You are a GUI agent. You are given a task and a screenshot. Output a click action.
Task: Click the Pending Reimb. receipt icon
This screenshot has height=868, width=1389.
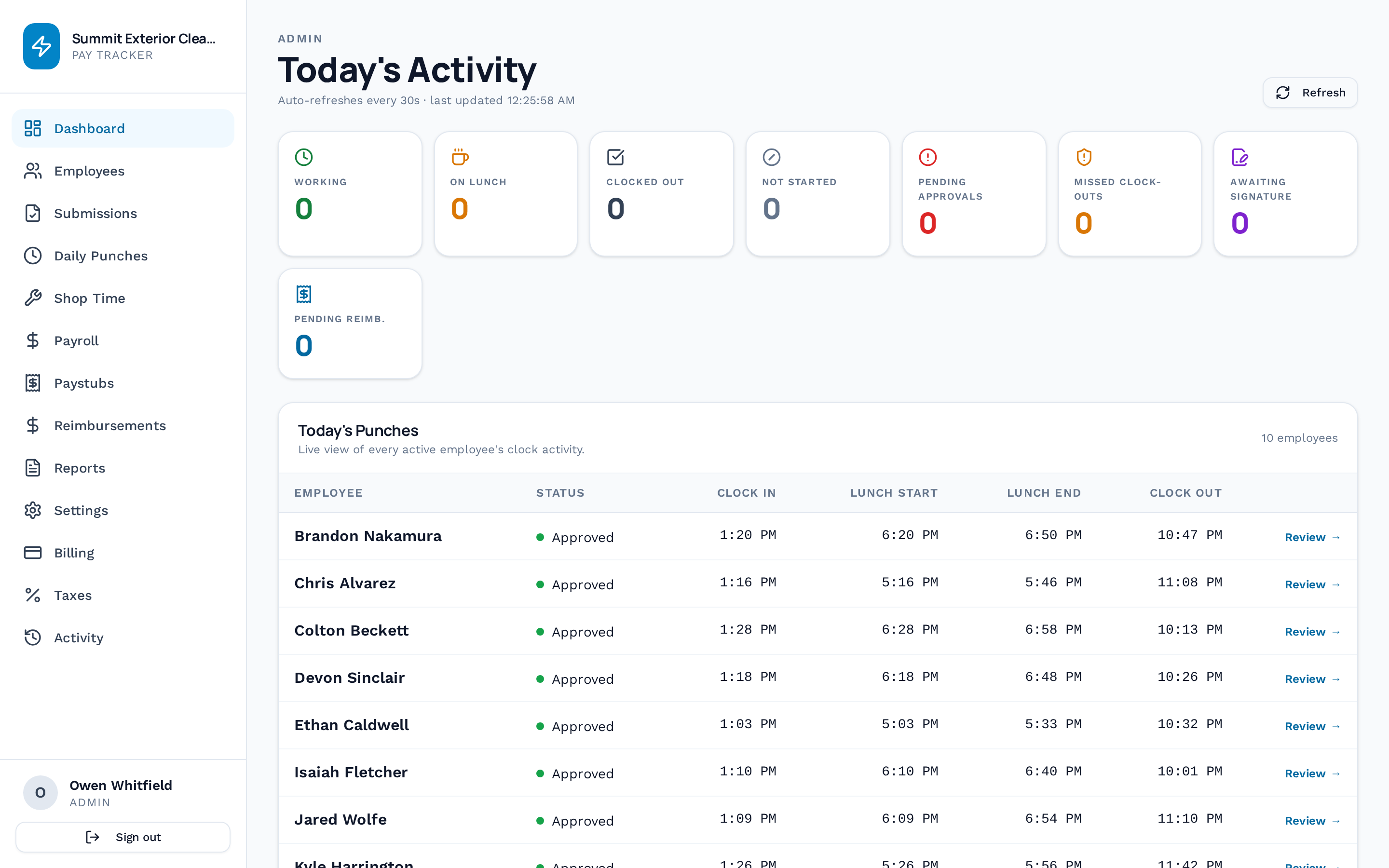(x=304, y=294)
